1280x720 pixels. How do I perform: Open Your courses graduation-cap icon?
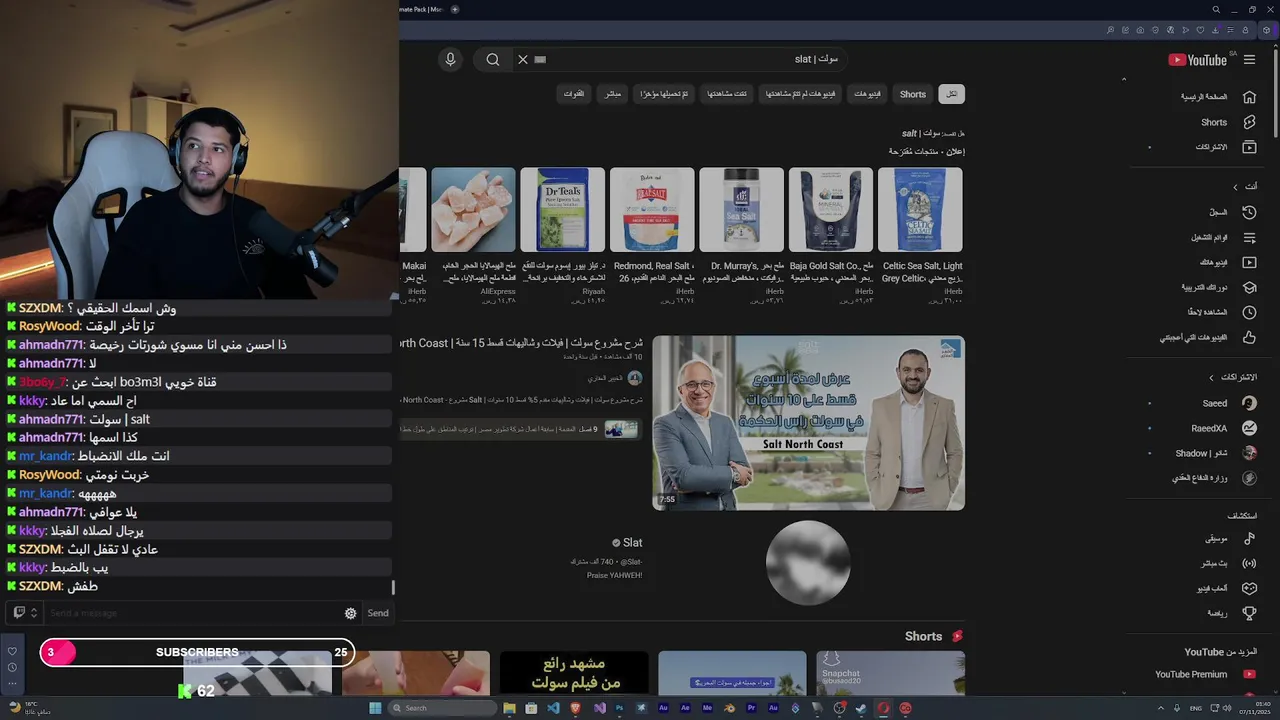pos(1249,287)
